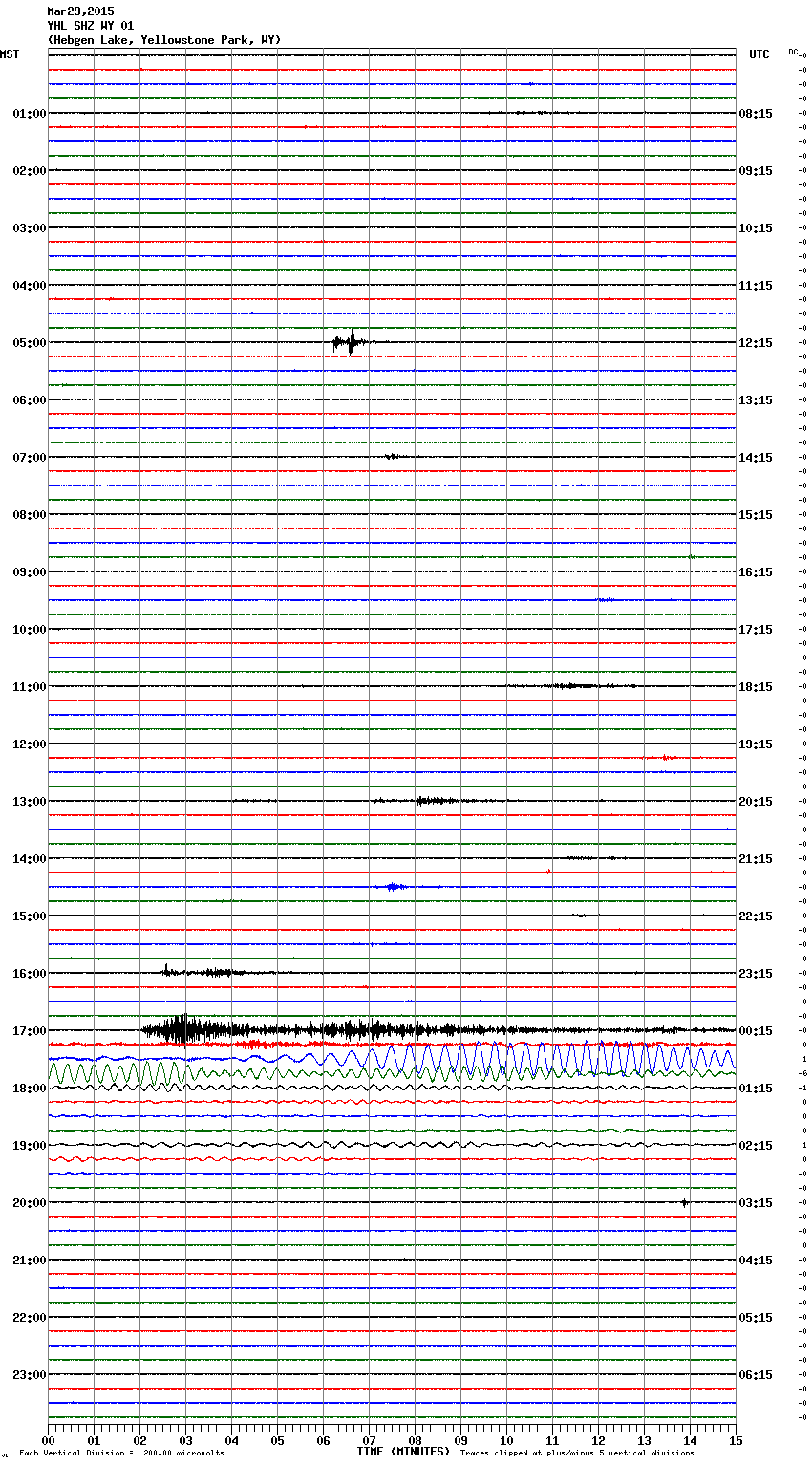The height and width of the screenshot is (1466, 812).
Task: Click minute 15 on the bottom axis
Action: pos(736,1440)
